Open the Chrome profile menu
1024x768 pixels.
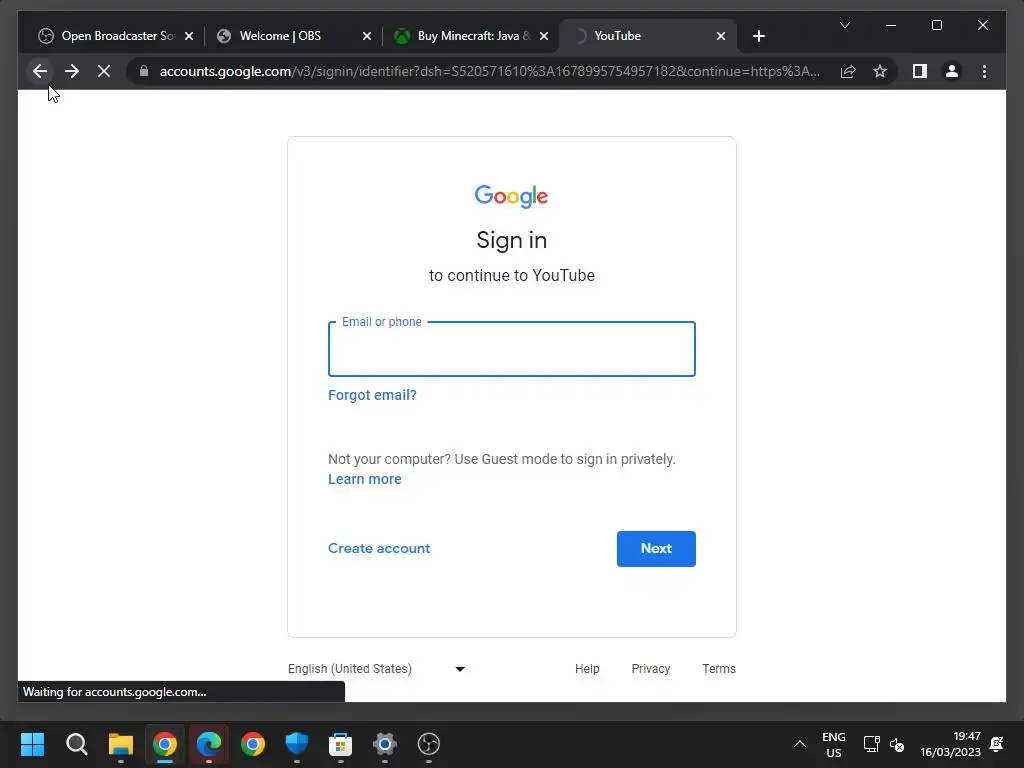[952, 71]
